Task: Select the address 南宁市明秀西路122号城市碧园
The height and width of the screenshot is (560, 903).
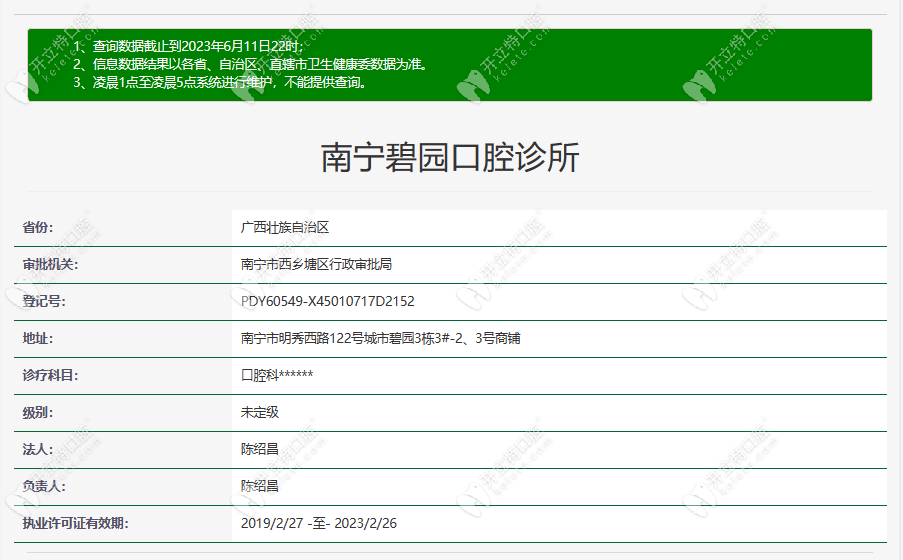Action: (x=381, y=338)
